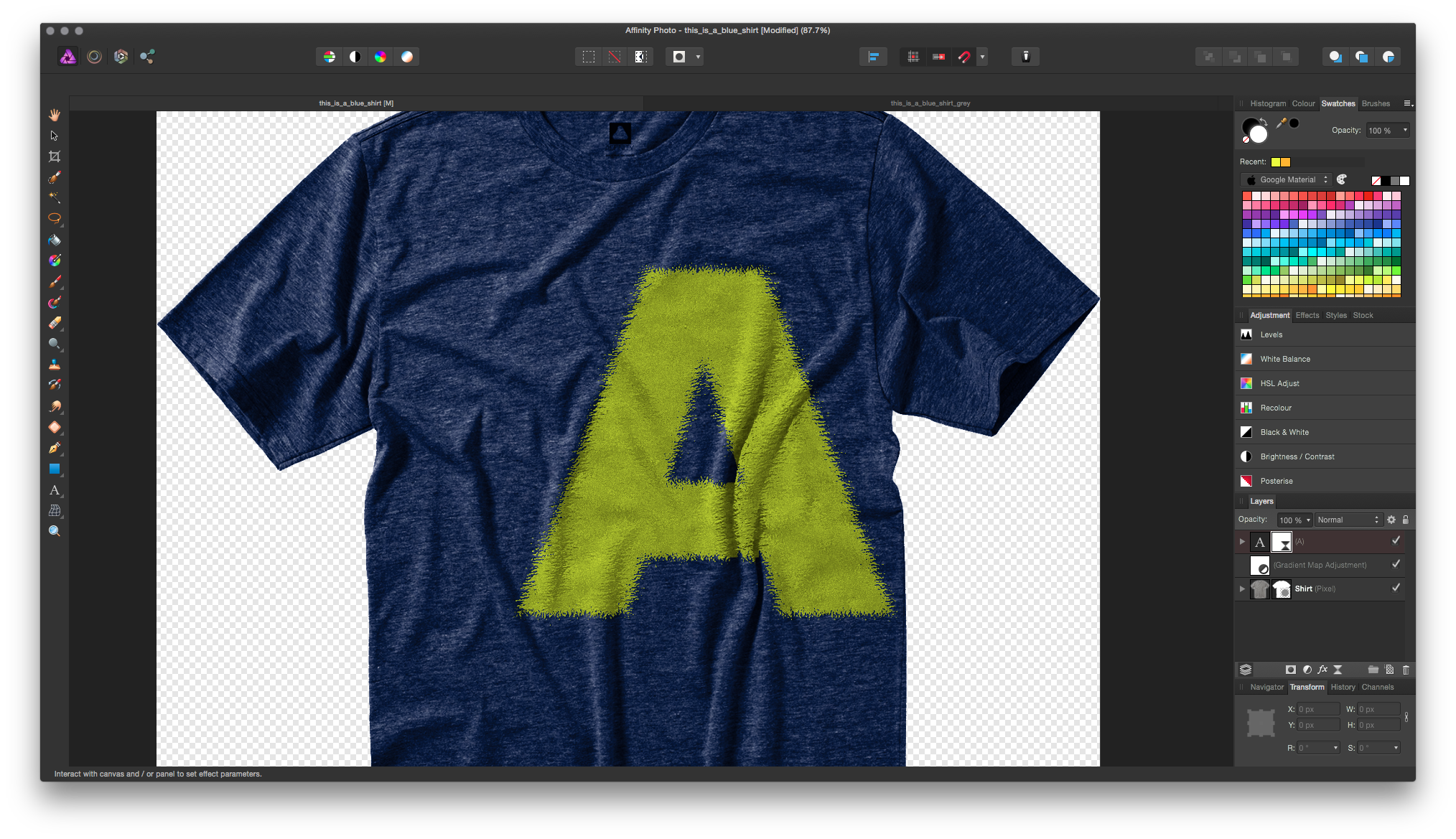Toggle visibility of the (A) text layer
1456x839 pixels.
tap(1396, 540)
